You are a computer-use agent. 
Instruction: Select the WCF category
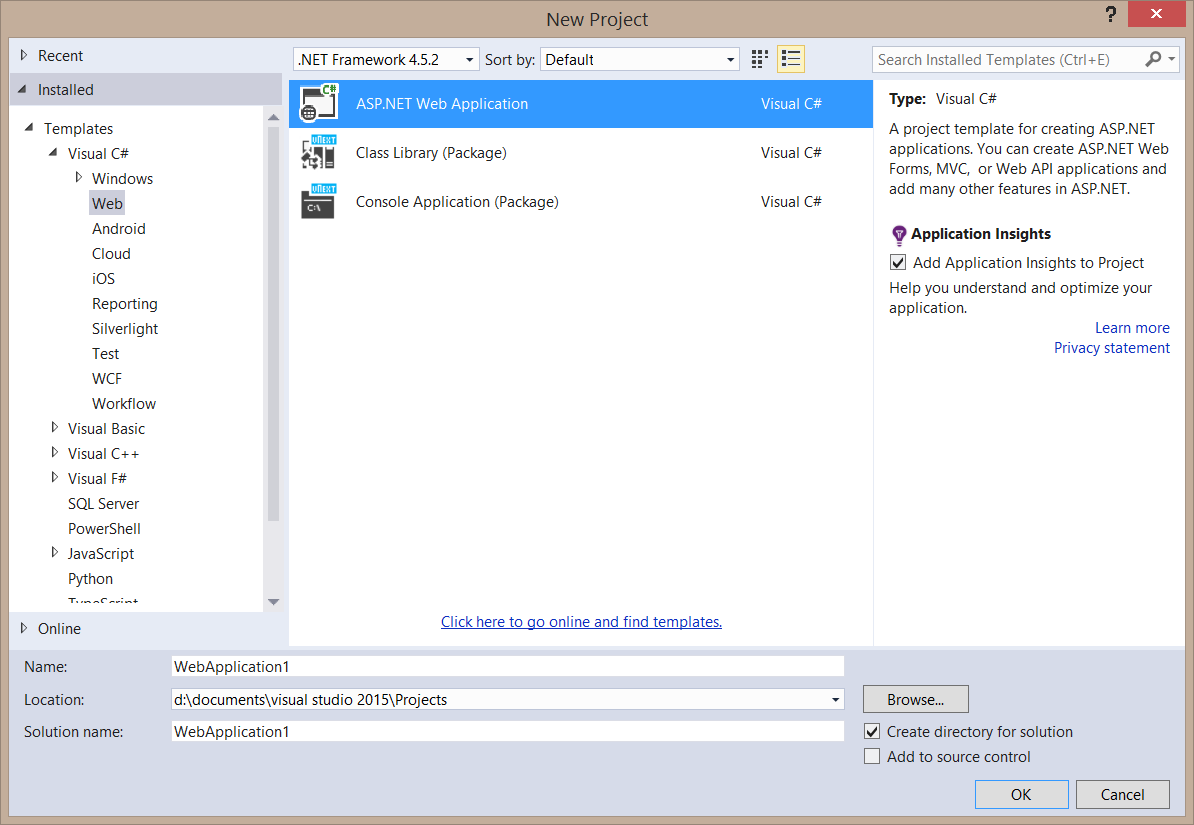[x=107, y=379]
